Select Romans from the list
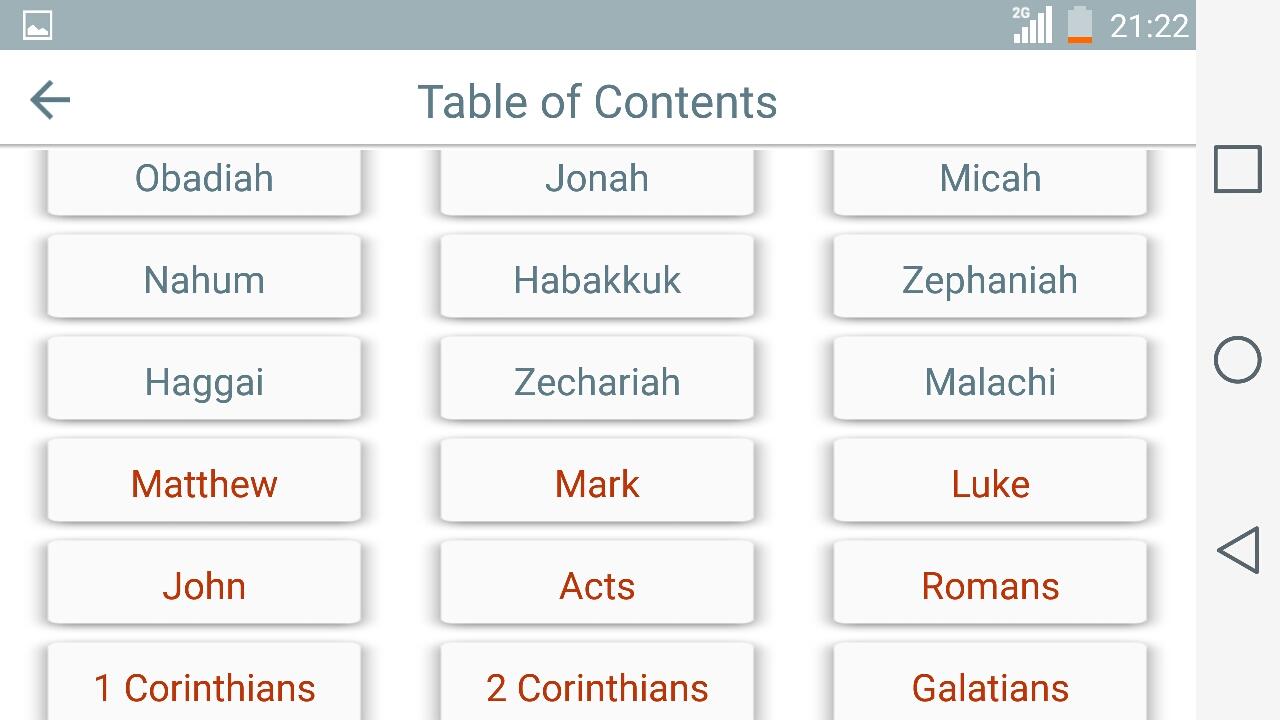This screenshot has width=1280, height=720. tap(990, 586)
